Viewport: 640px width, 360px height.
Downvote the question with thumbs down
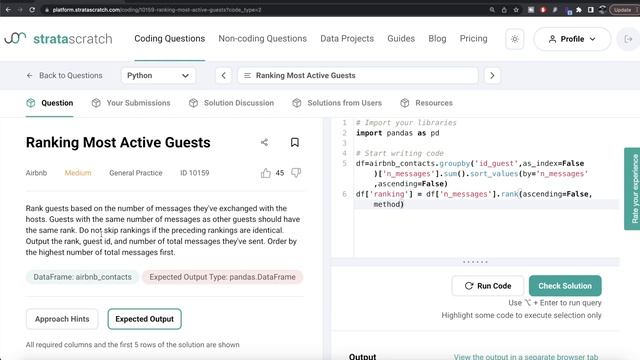click(x=296, y=173)
